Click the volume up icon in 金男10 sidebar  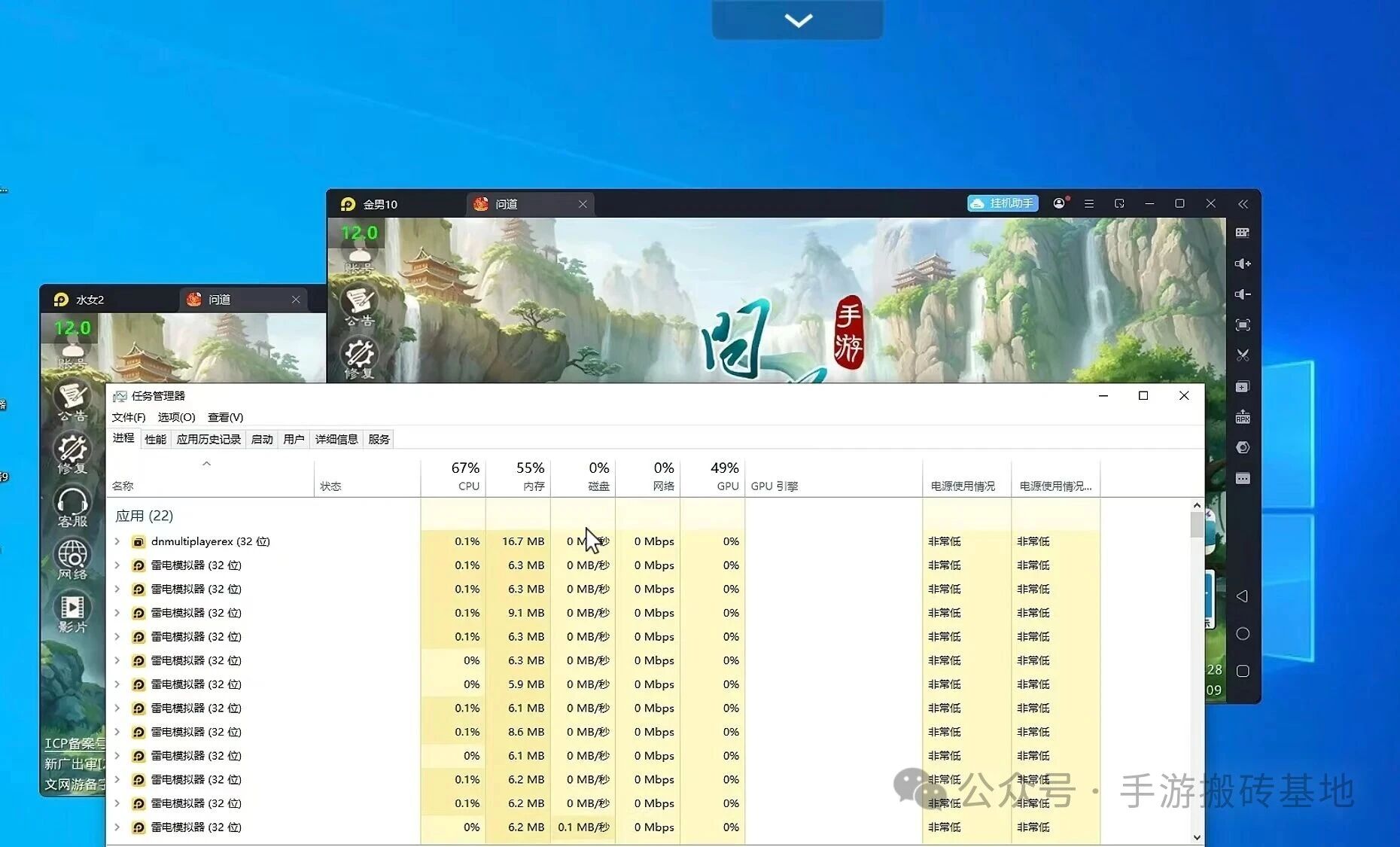[1243, 264]
